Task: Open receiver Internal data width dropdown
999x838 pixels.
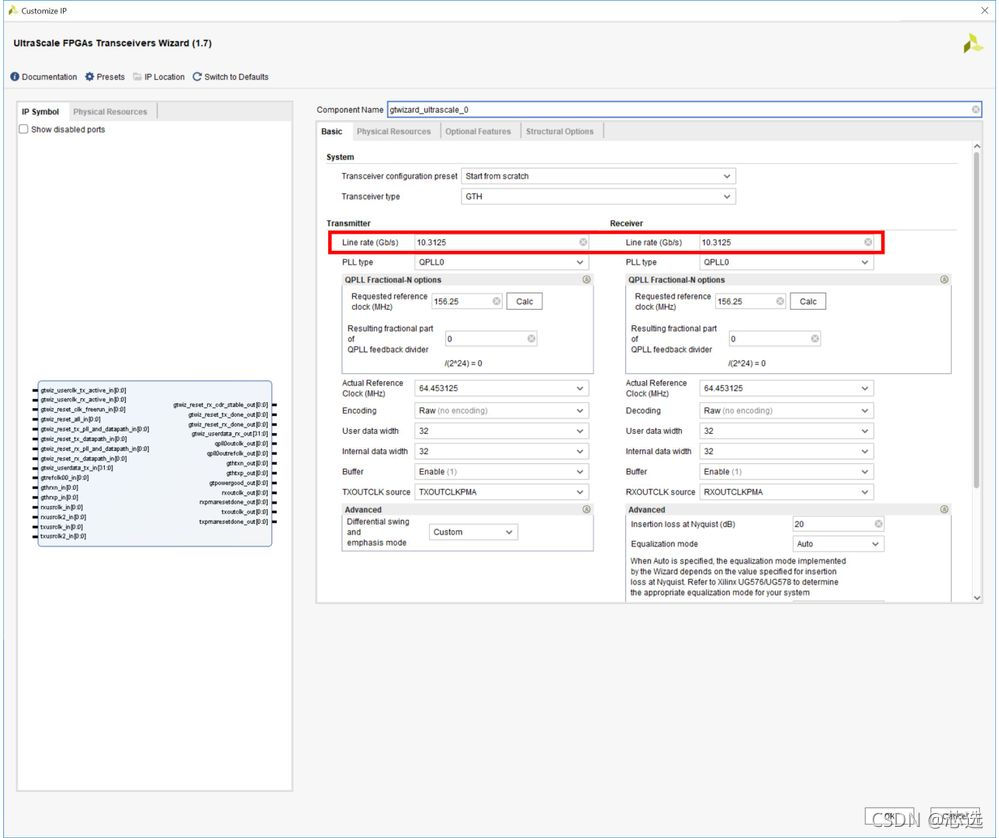Action: [786, 451]
